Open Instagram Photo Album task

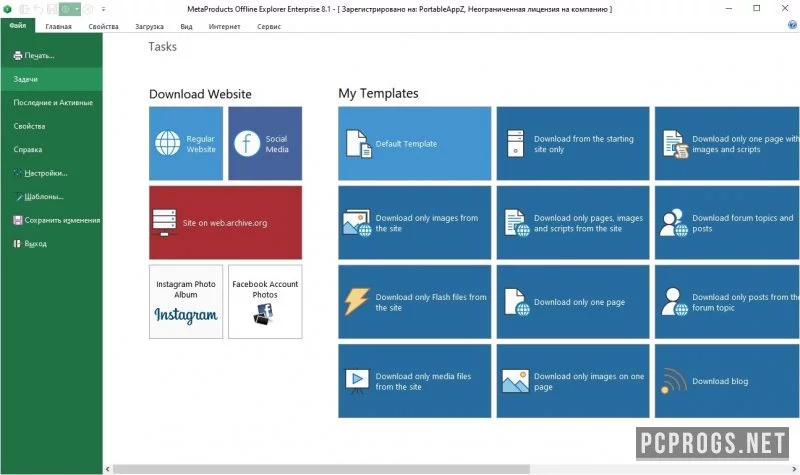click(x=186, y=302)
